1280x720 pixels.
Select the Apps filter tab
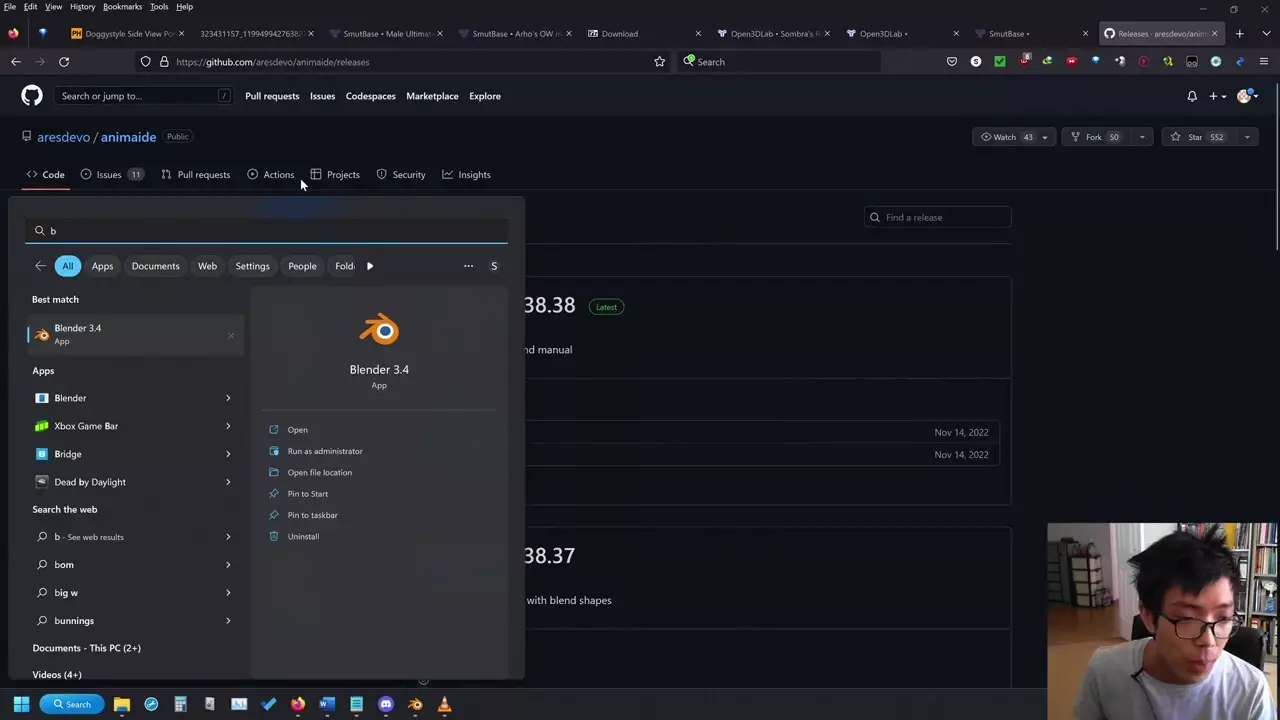pyautogui.click(x=102, y=266)
